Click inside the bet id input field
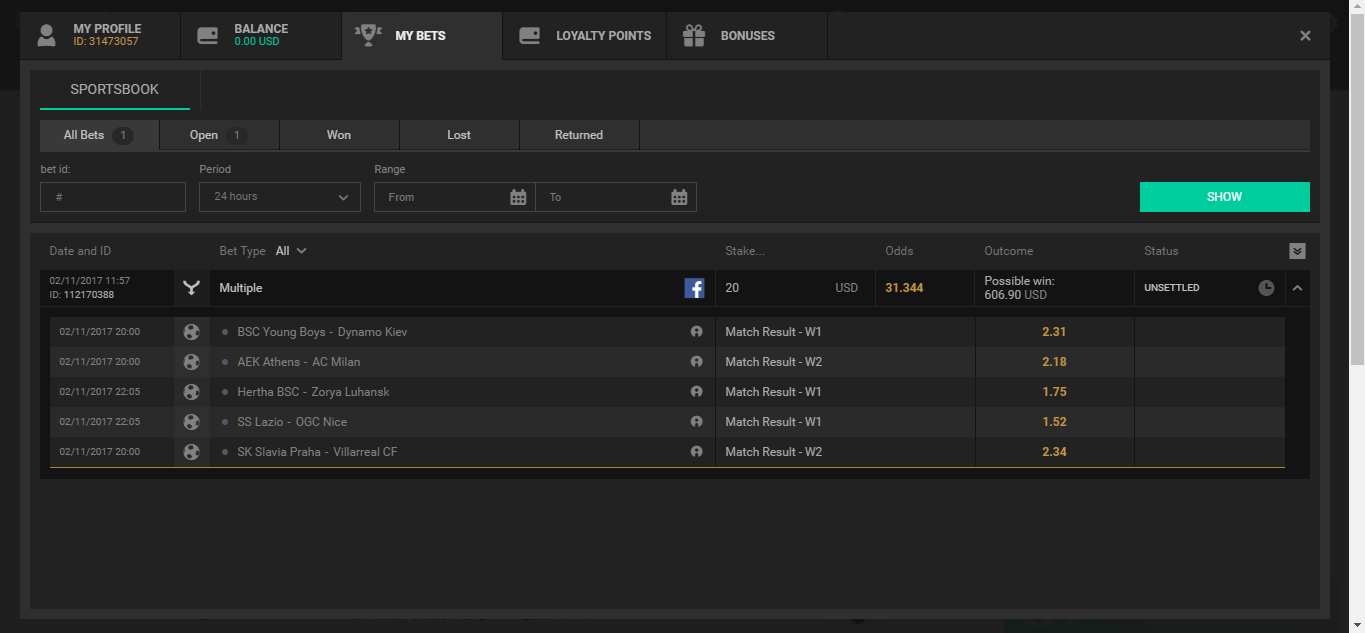This screenshot has width=1365, height=633. tap(112, 197)
